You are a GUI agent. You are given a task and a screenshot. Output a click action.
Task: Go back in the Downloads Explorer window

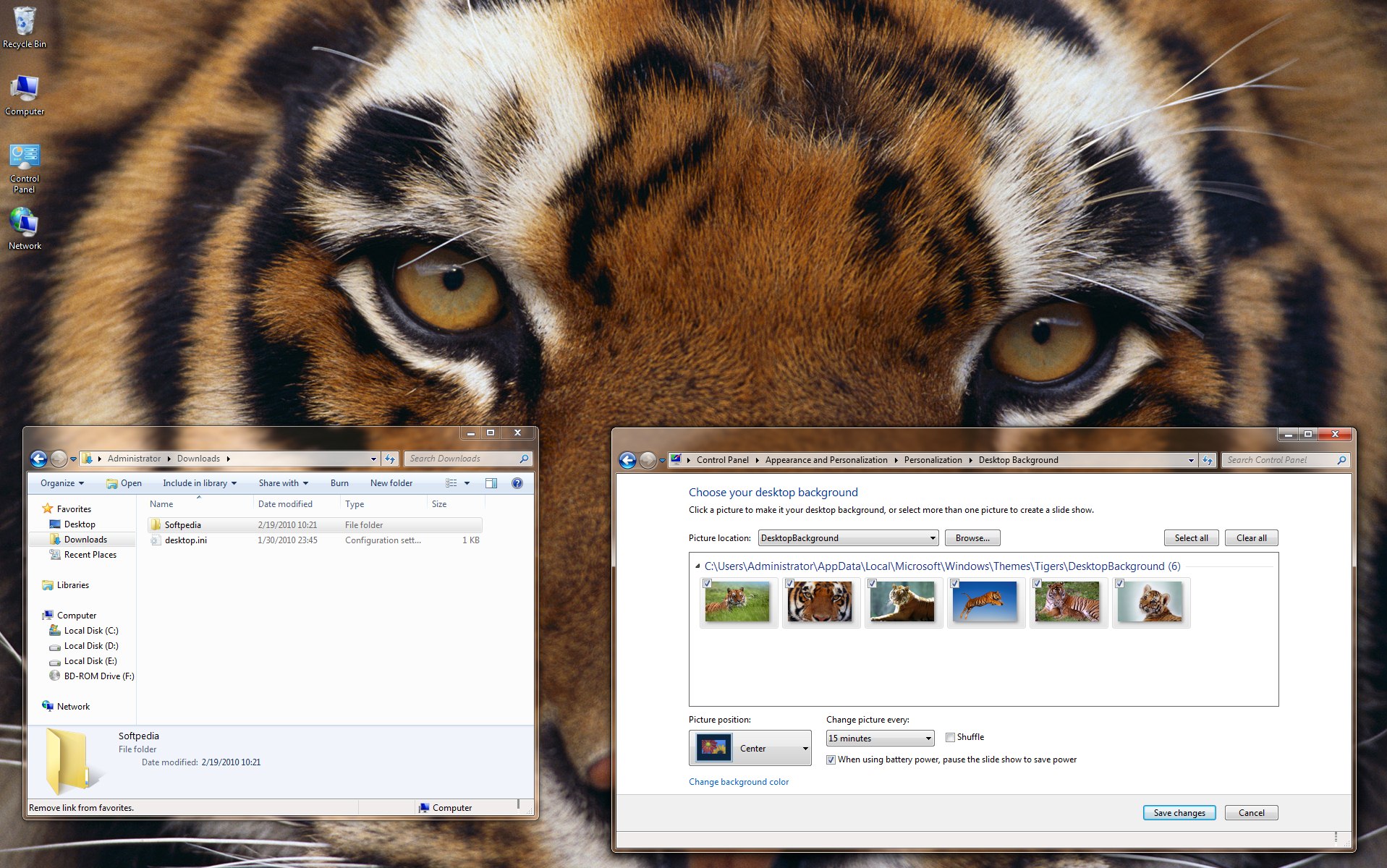(39, 459)
